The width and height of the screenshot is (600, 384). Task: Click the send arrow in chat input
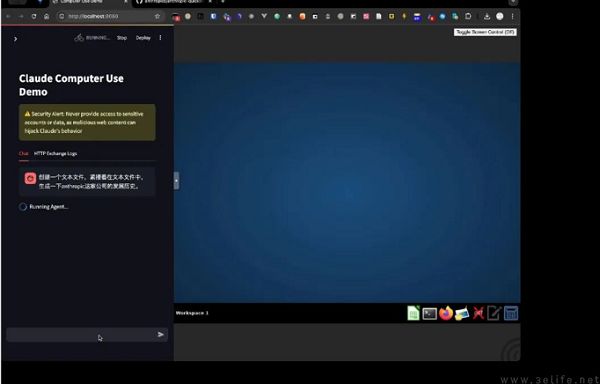tap(161, 334)
